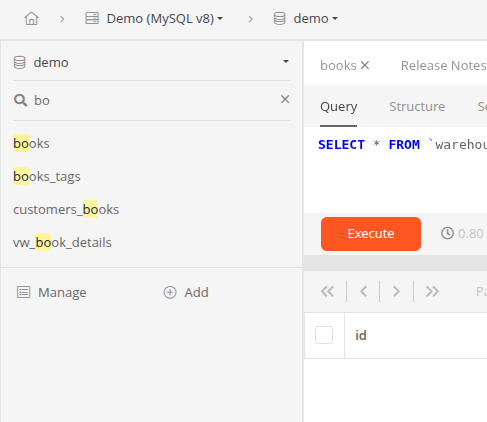Click the first breadcrumb chevron separator

pyautogui.click(x=62, y=19)
